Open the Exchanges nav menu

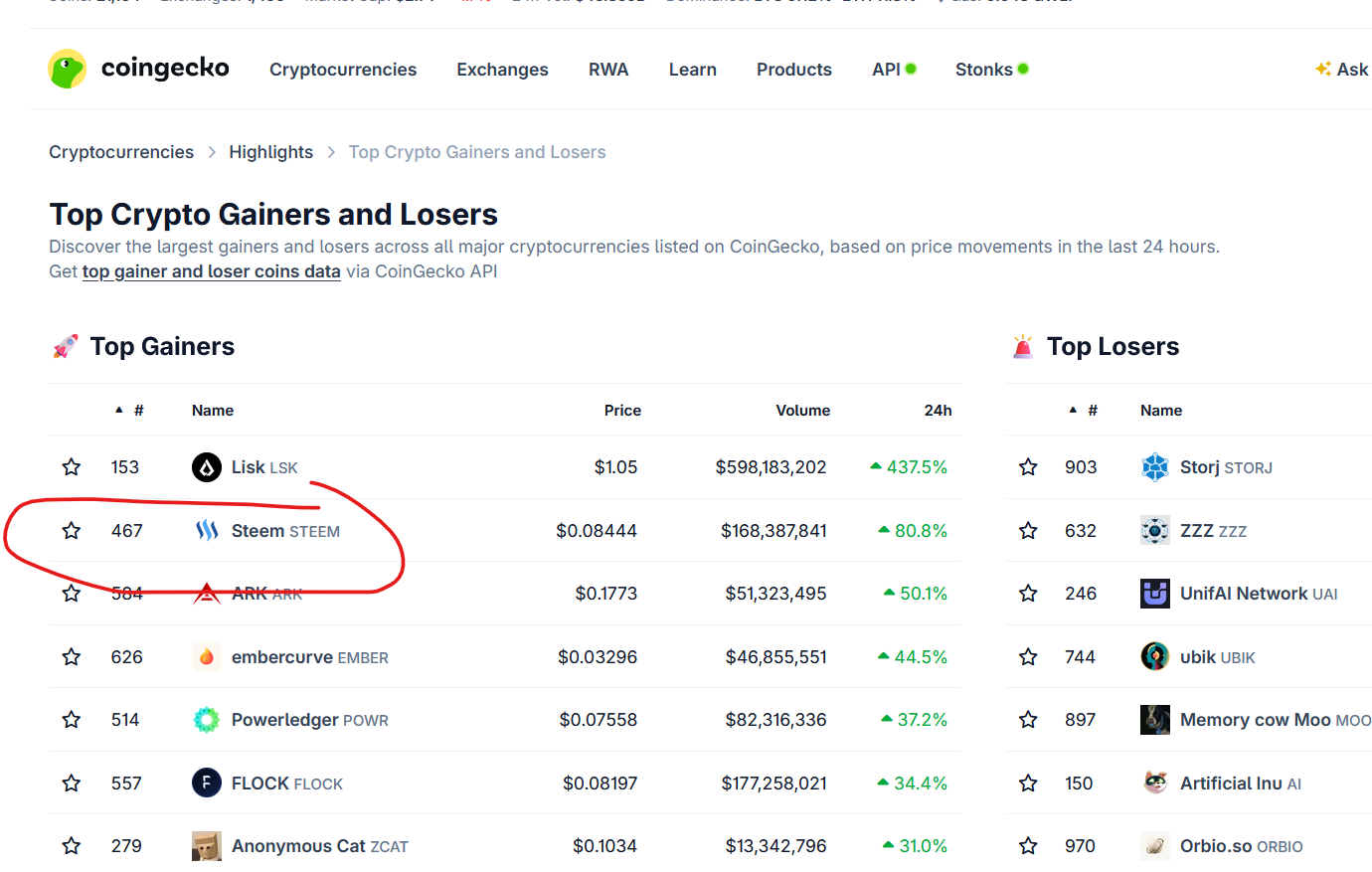(502, 70)
